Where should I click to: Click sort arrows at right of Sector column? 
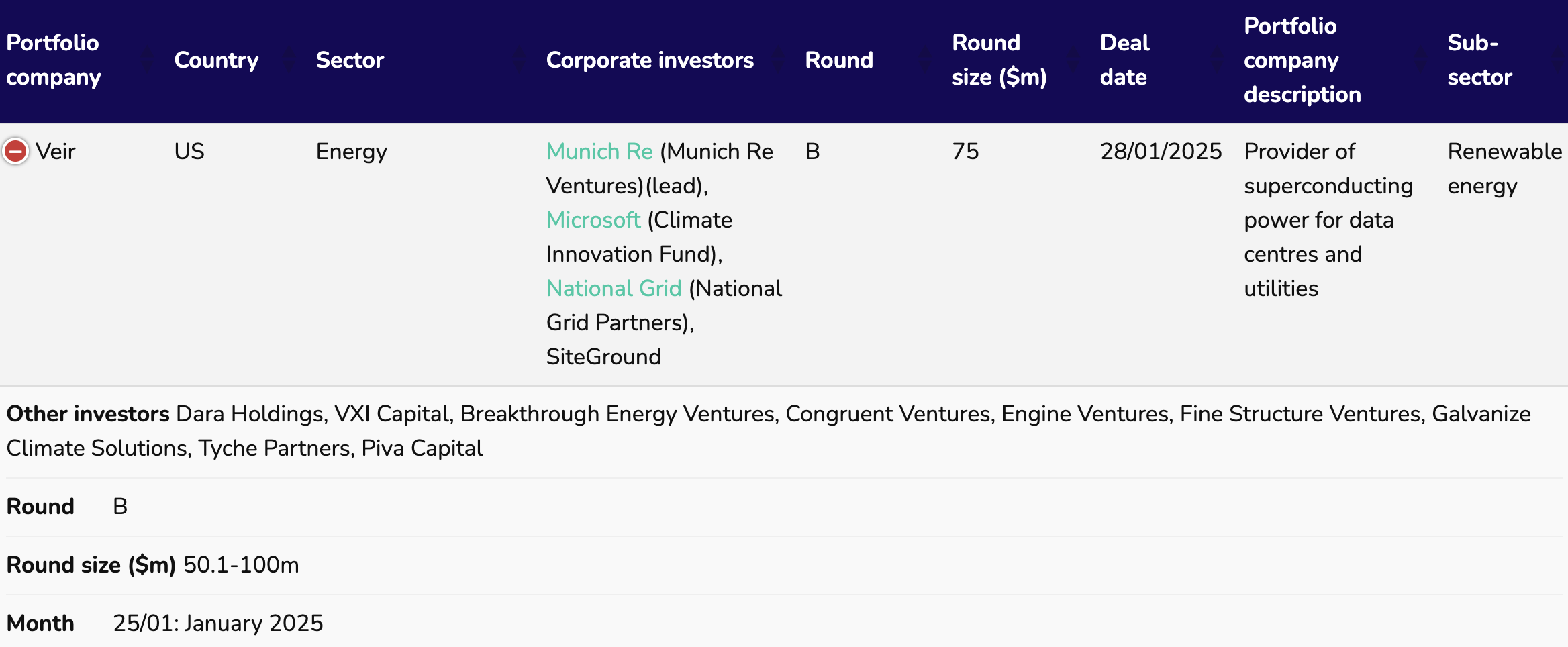click(520, 60)
